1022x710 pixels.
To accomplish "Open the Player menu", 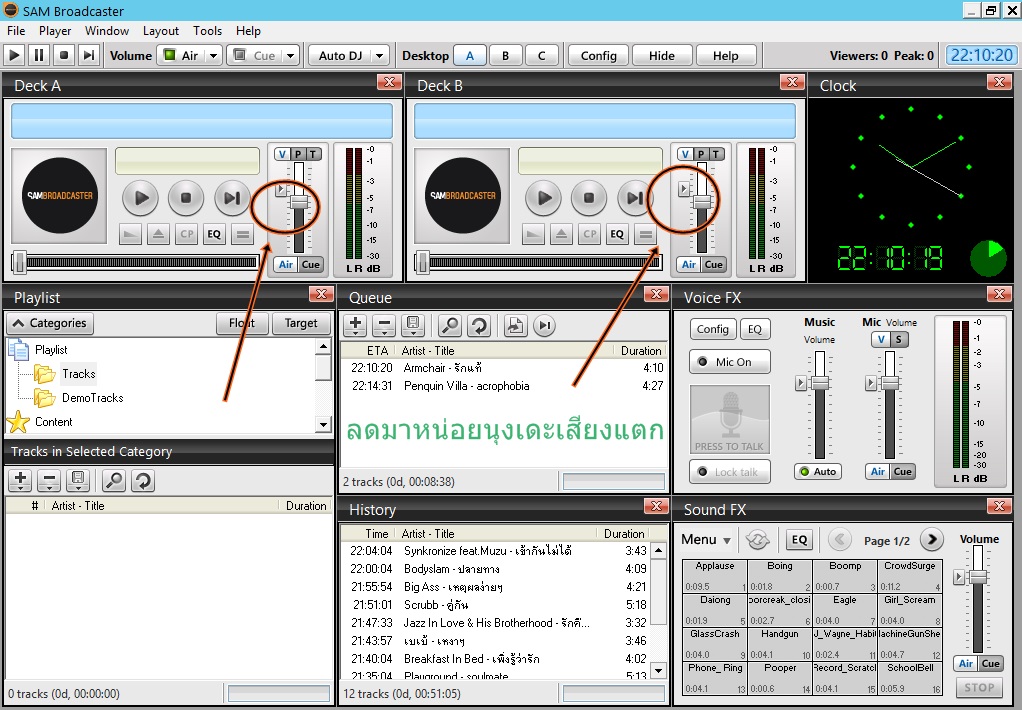I will coord(55,31).
